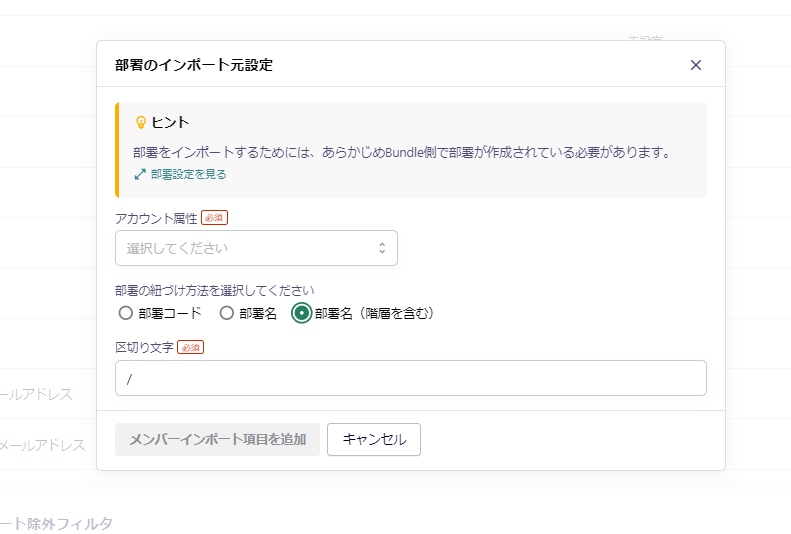Viewport: 791px width, 534px height.
Task: Click the dropdown up-down chevron arrows
Action: (382, 248)
